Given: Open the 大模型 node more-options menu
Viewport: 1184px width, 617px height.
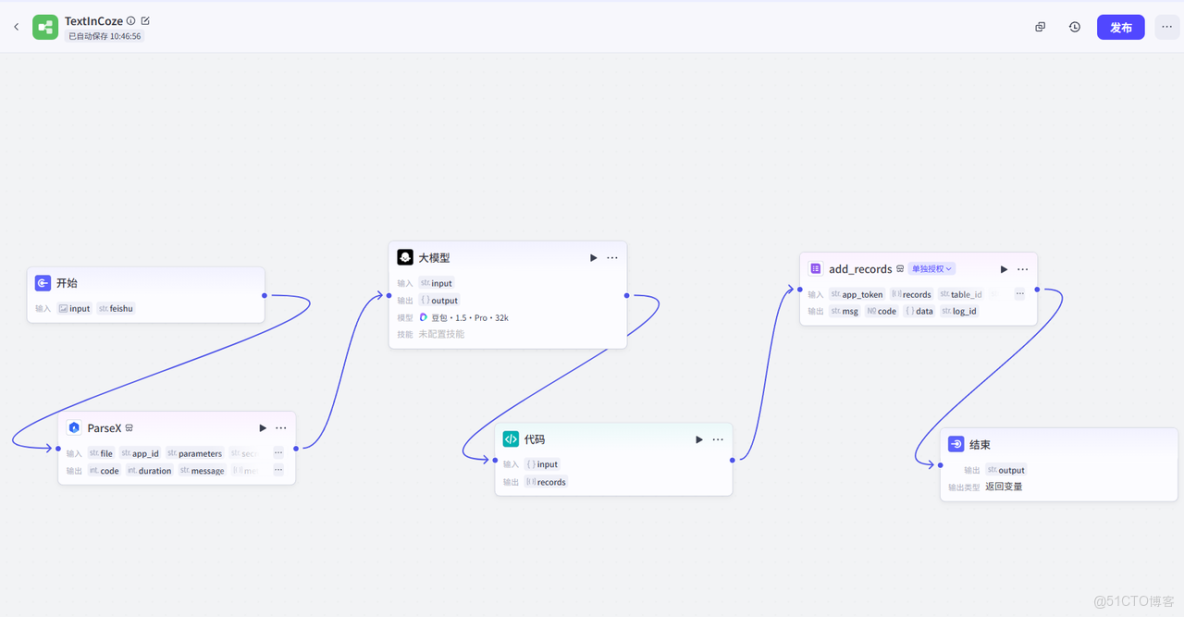Looking at the screenshot, I should click(612, 258).
